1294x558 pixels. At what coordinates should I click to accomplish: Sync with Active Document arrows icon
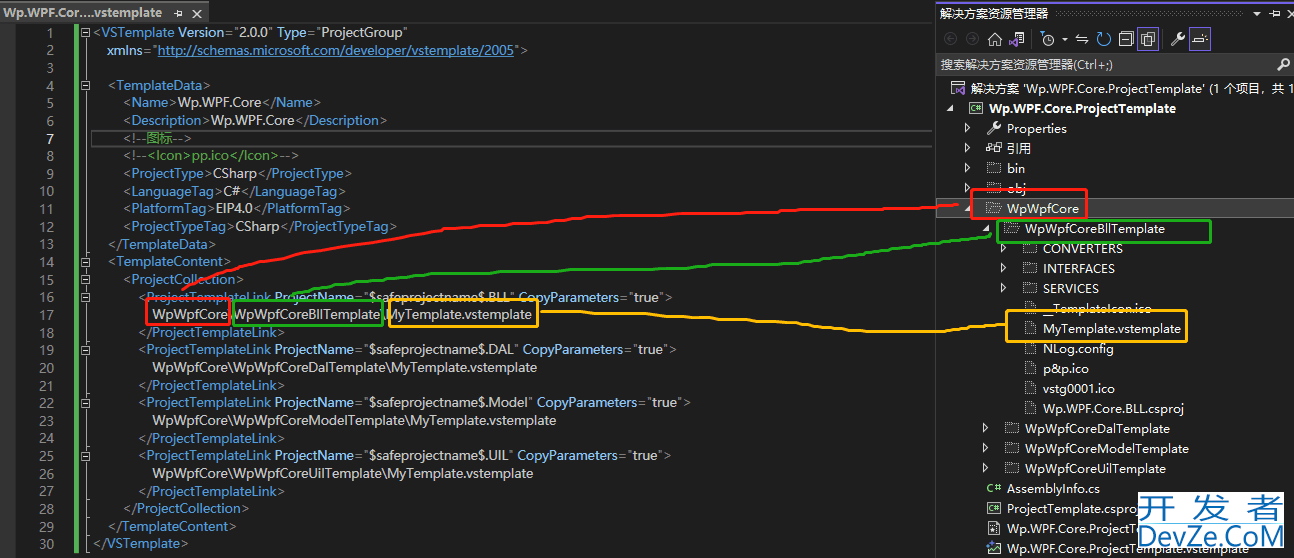[1082, 39]
